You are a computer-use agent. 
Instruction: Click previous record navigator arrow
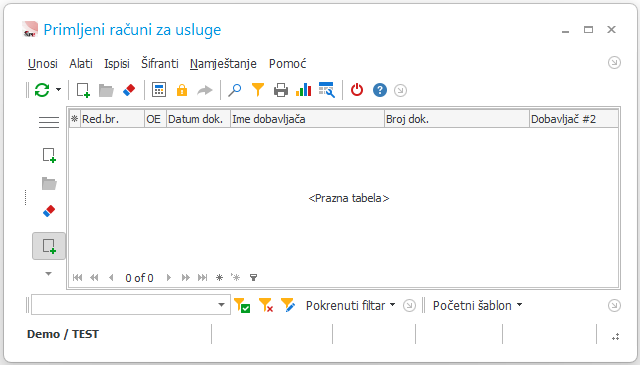111,278
